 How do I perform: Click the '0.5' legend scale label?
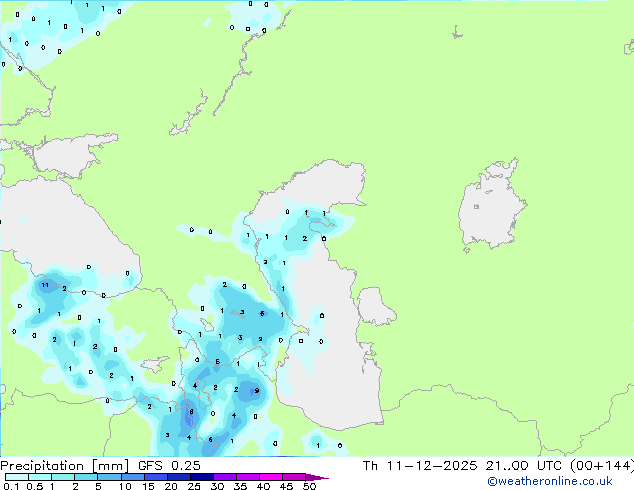tap(35, 486)
